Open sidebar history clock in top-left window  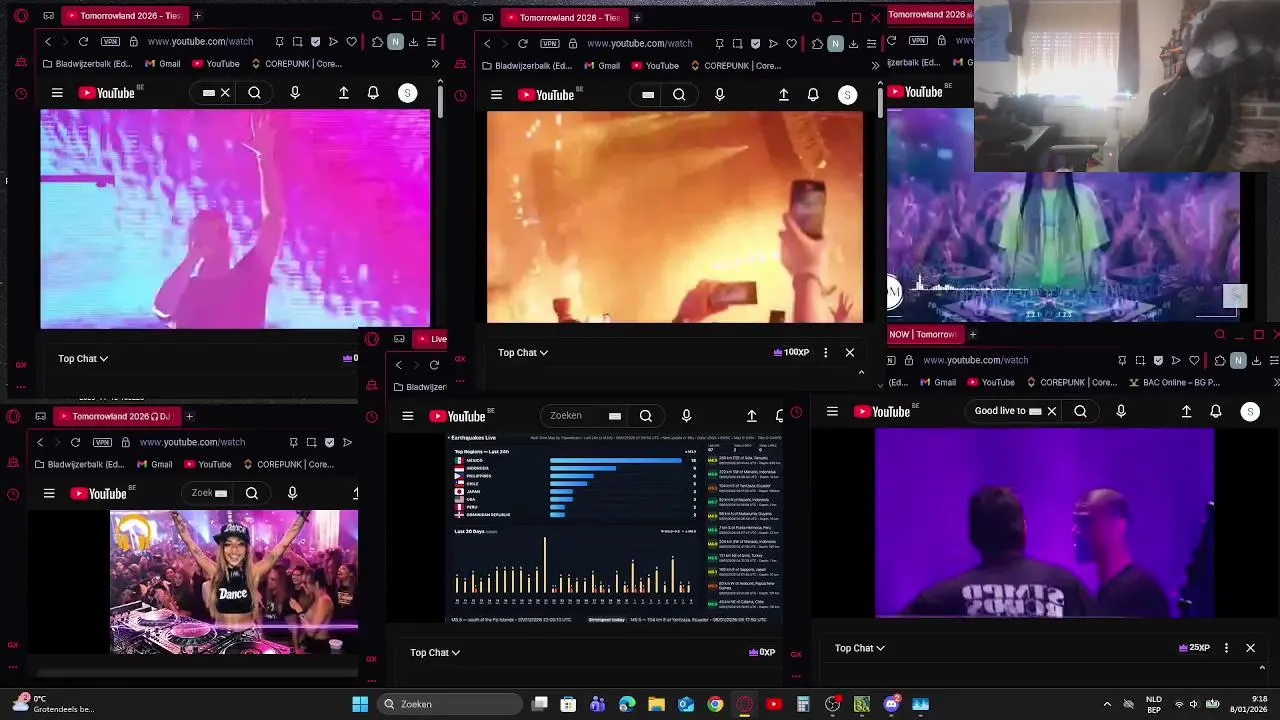pos(21,93)
